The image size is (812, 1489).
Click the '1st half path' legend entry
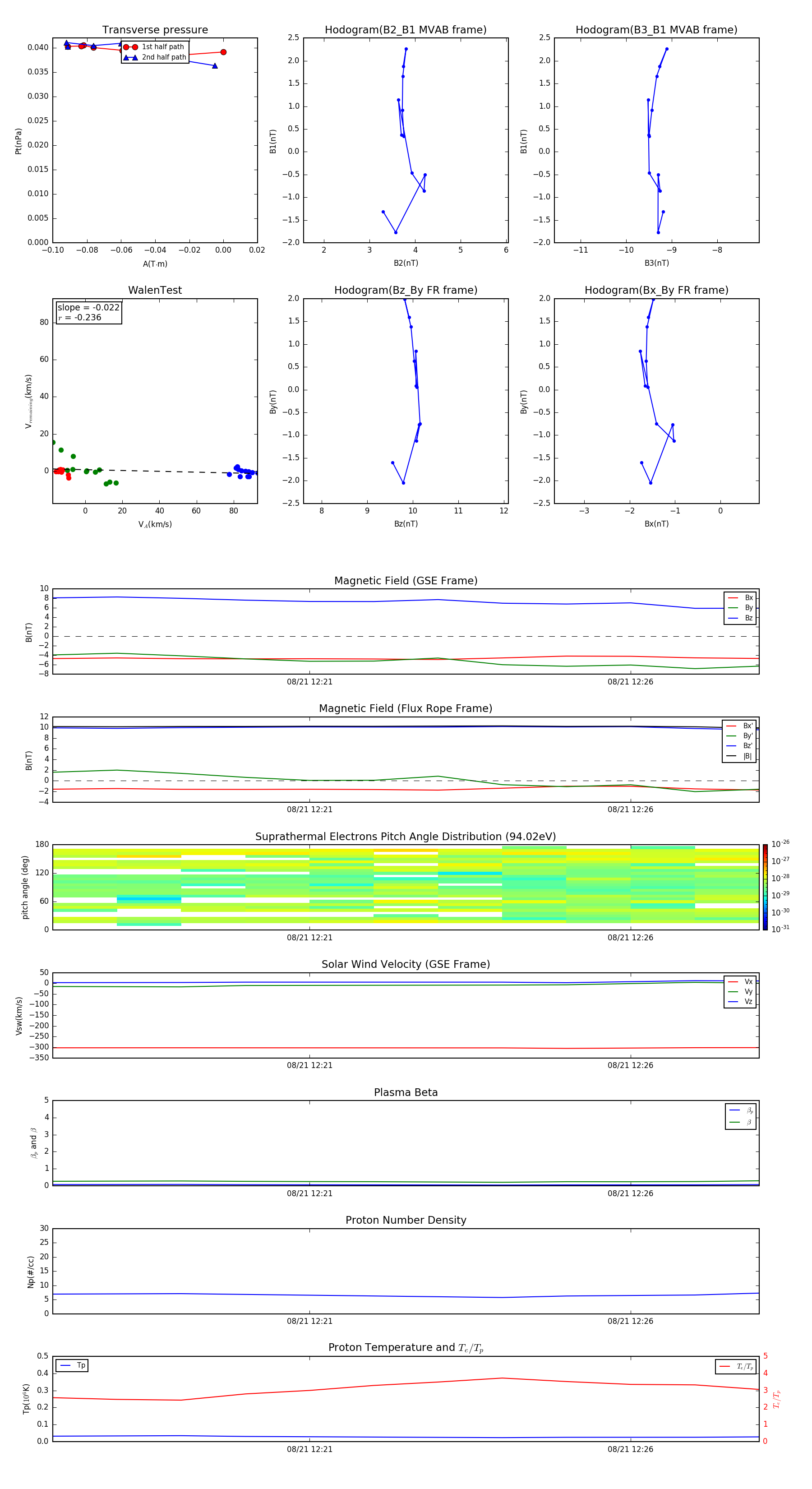tap(154, 47)
